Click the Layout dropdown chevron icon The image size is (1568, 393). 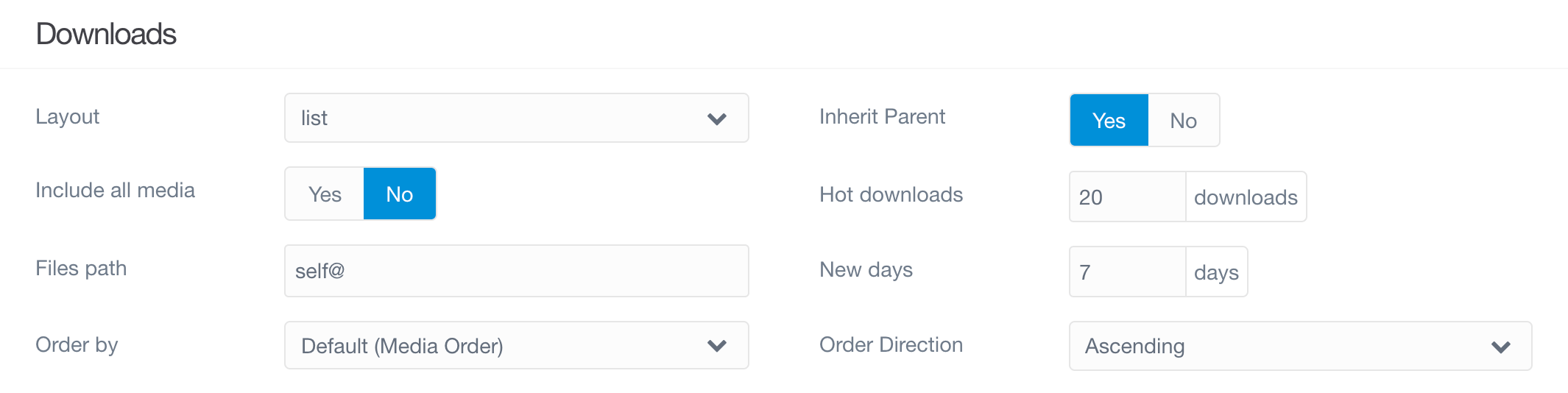[x=716, y=118]
